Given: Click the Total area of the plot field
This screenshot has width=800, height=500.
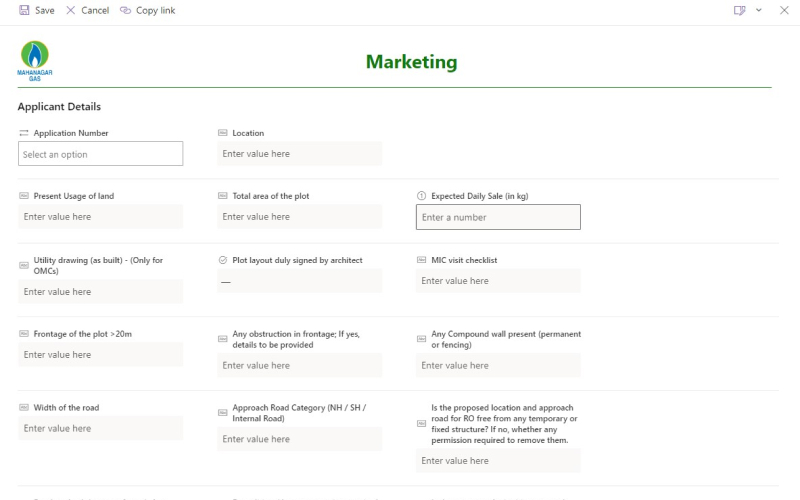Looking at the screenshot, I should click(x=299, y=216).
